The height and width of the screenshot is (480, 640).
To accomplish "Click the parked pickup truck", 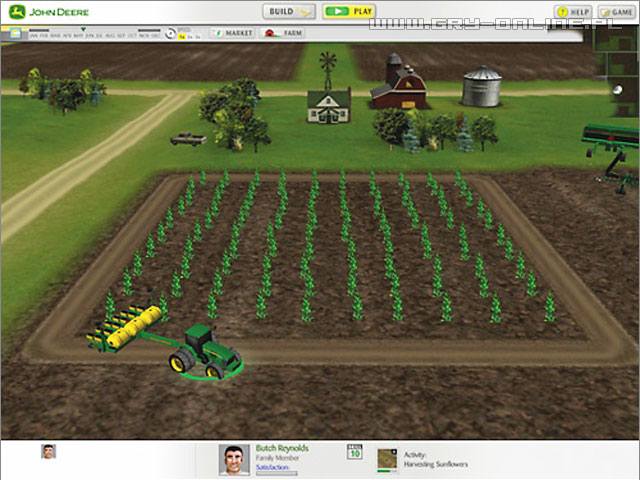I will [188, 139].
